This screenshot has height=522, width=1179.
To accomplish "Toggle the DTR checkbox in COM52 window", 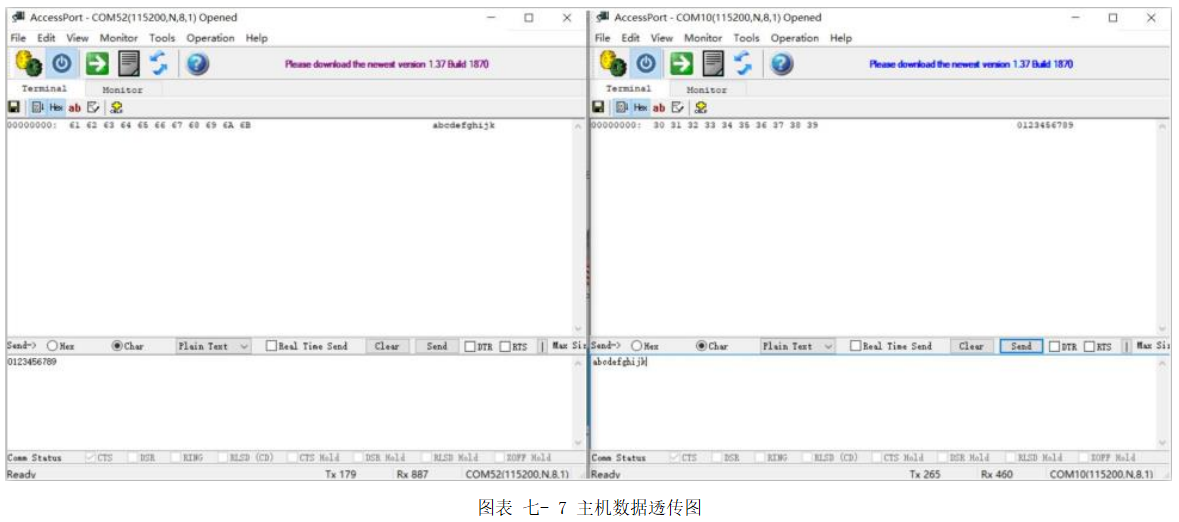I will coord(470,346).
